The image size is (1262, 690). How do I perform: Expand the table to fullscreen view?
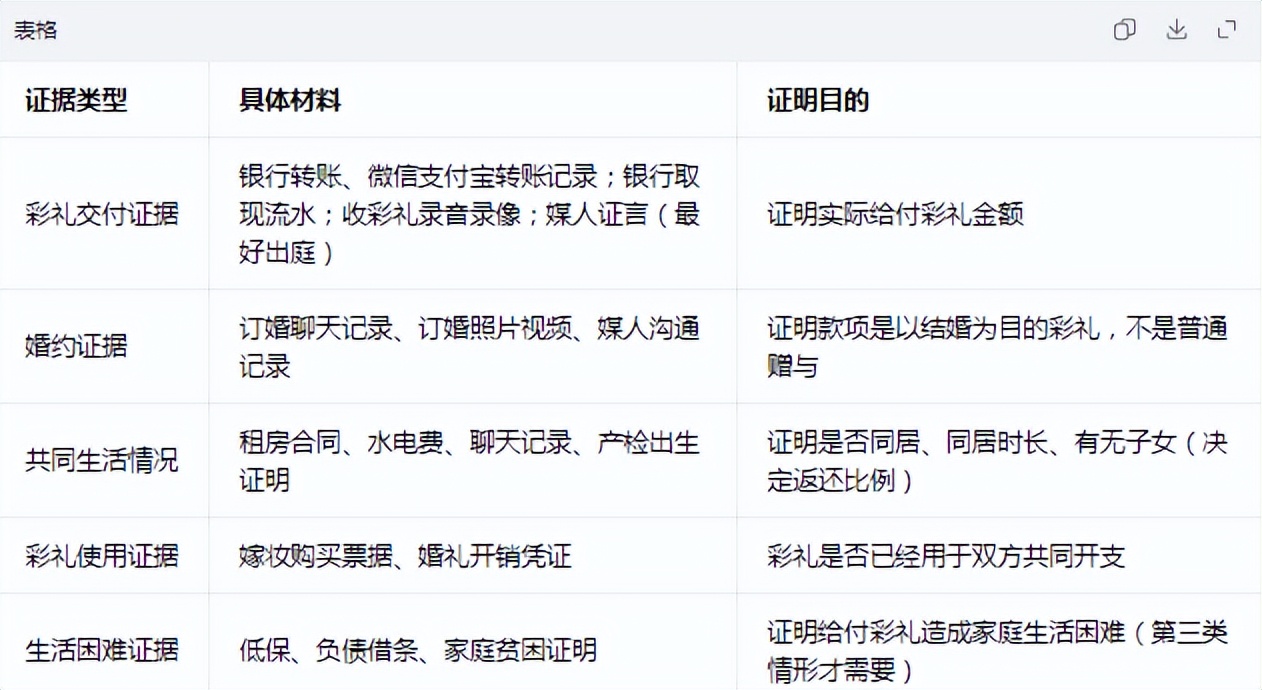coord(1227,30)
